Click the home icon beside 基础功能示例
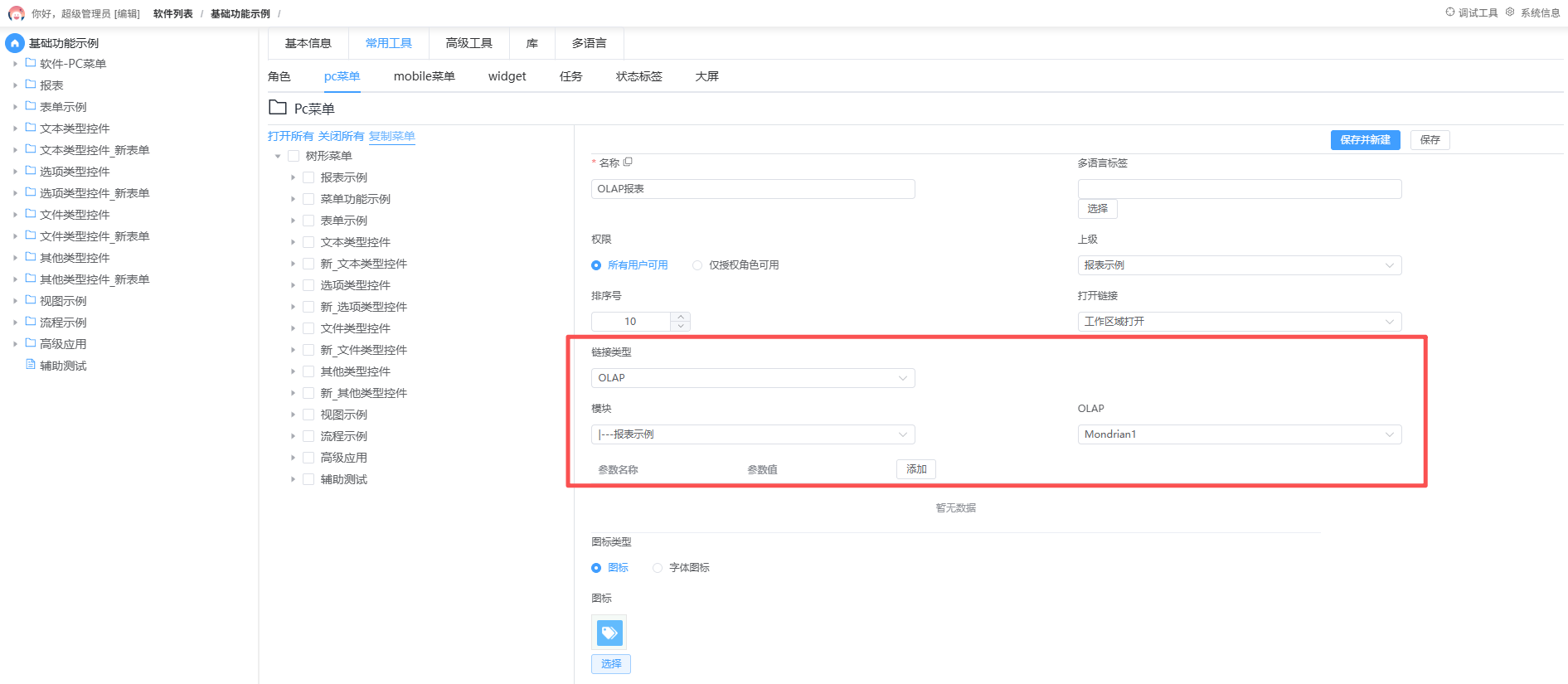Screen dimensions: 1568x684 15,43
